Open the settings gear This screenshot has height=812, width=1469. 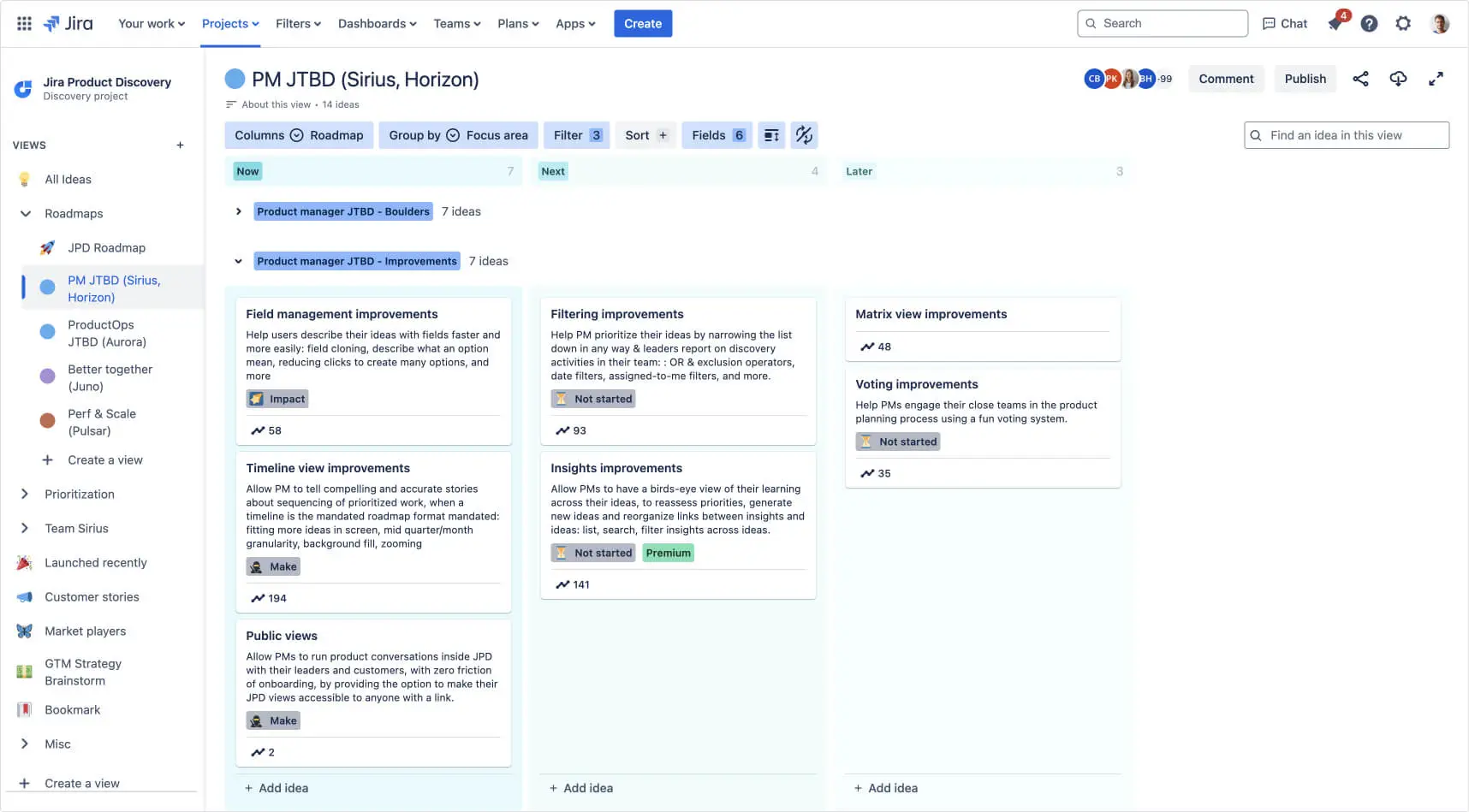[1402, 23]
